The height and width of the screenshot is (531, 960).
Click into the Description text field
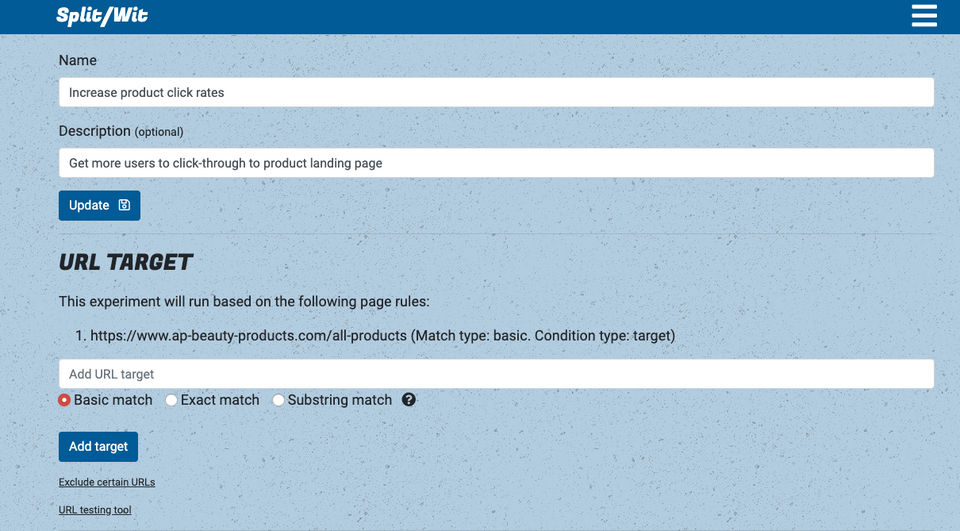(496, 163)
